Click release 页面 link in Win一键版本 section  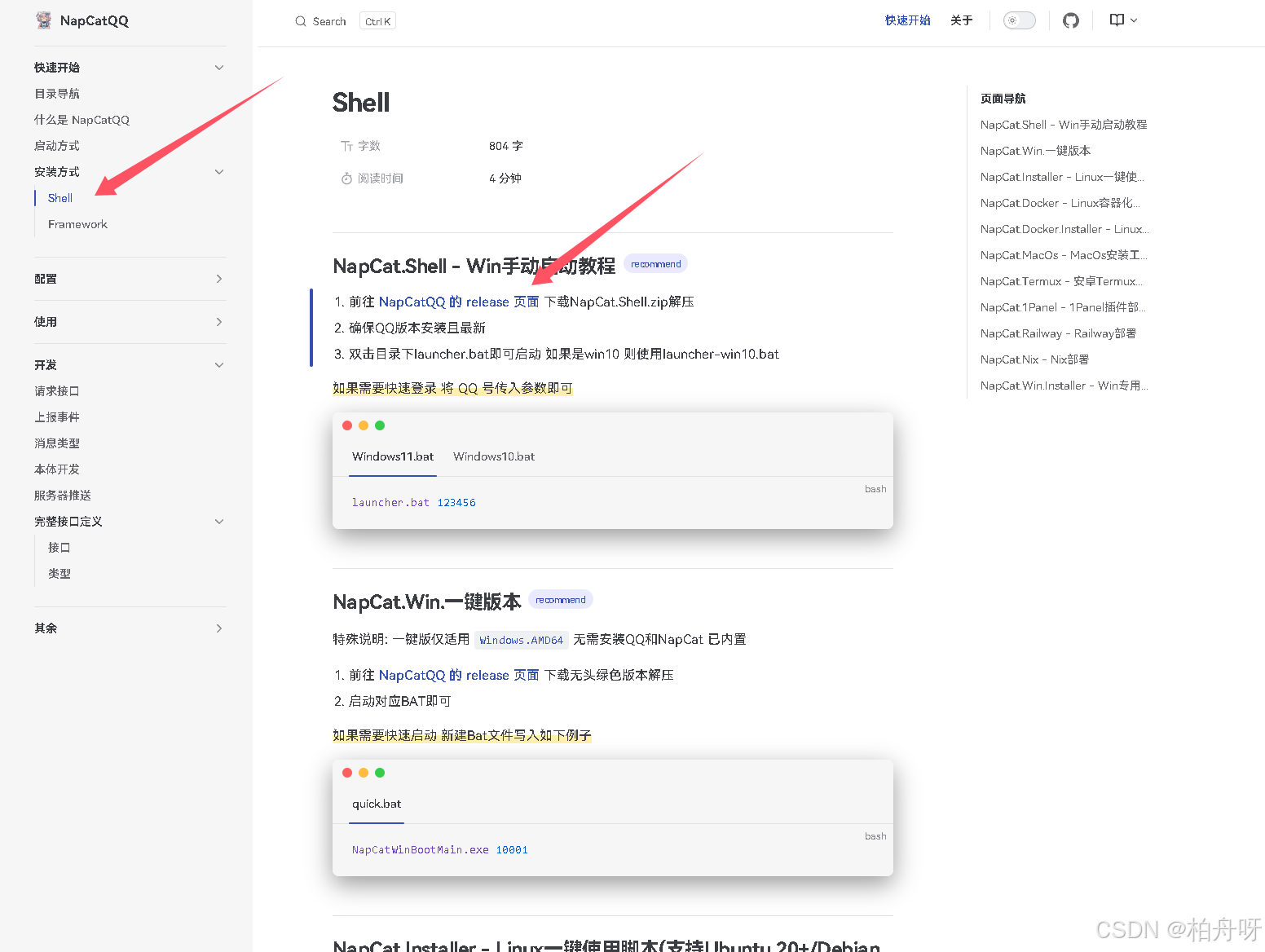point(459,675)
